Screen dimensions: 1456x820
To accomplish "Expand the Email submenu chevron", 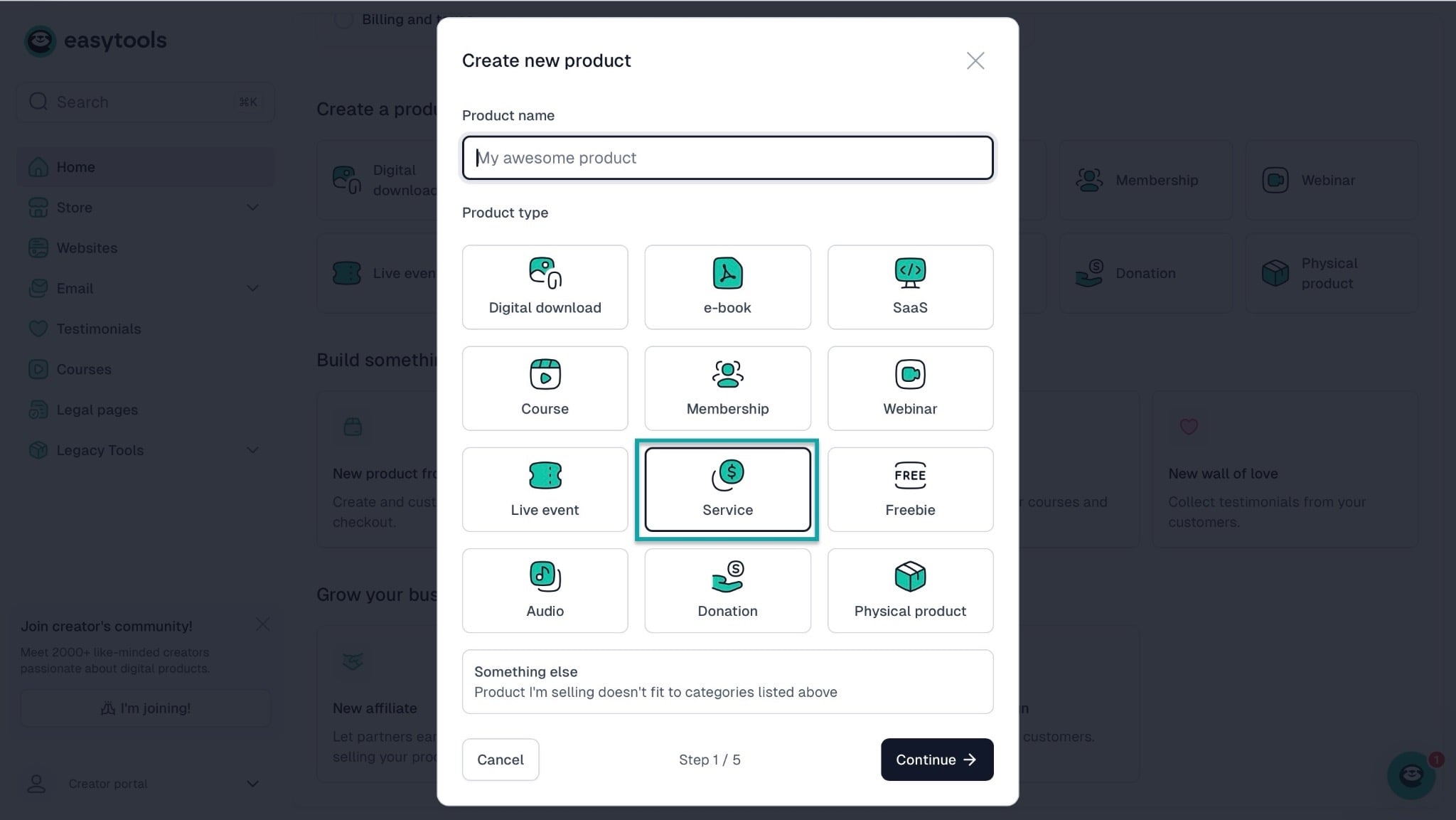I will tap(252, 289).
